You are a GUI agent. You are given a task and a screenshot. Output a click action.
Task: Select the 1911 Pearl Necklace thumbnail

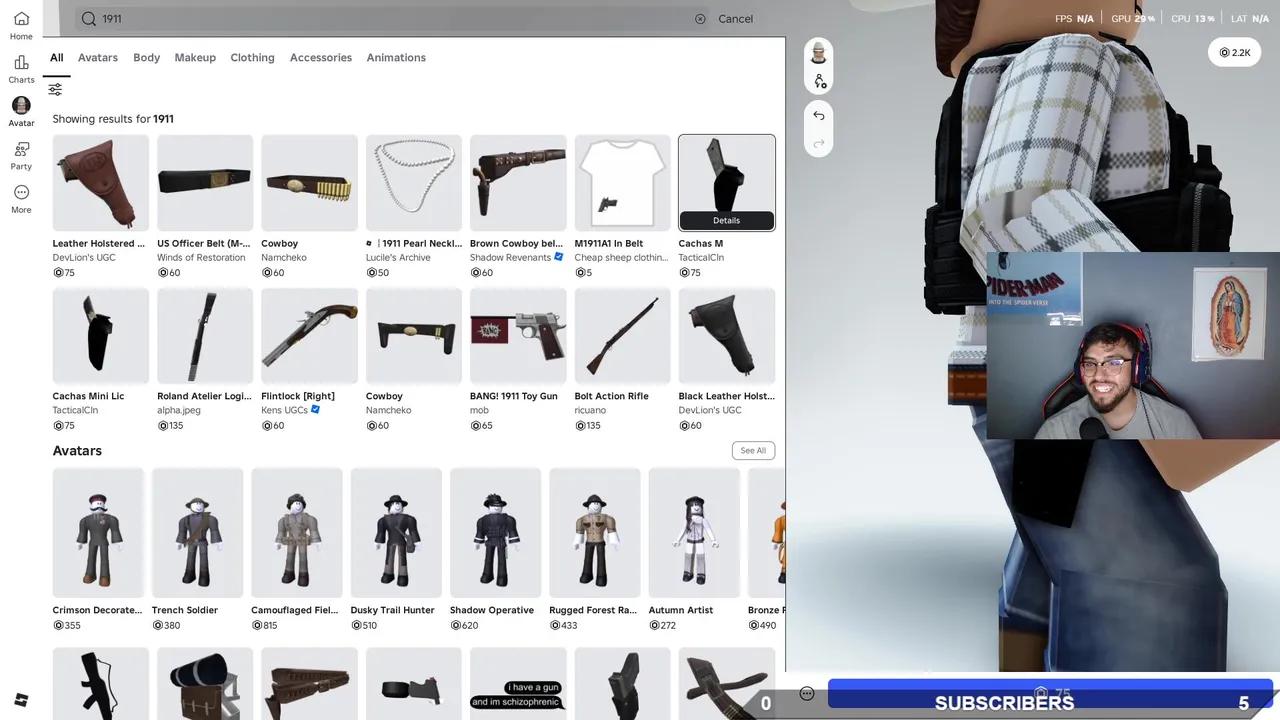pos(414,183)
